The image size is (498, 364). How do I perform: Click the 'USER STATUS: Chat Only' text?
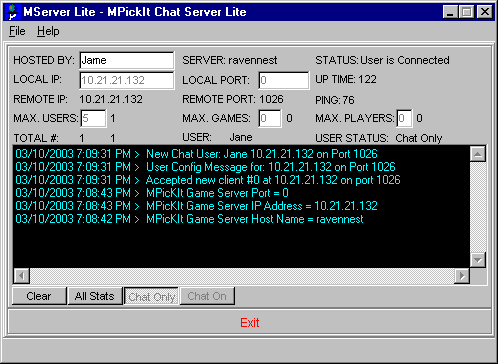[x=379, y=138]
